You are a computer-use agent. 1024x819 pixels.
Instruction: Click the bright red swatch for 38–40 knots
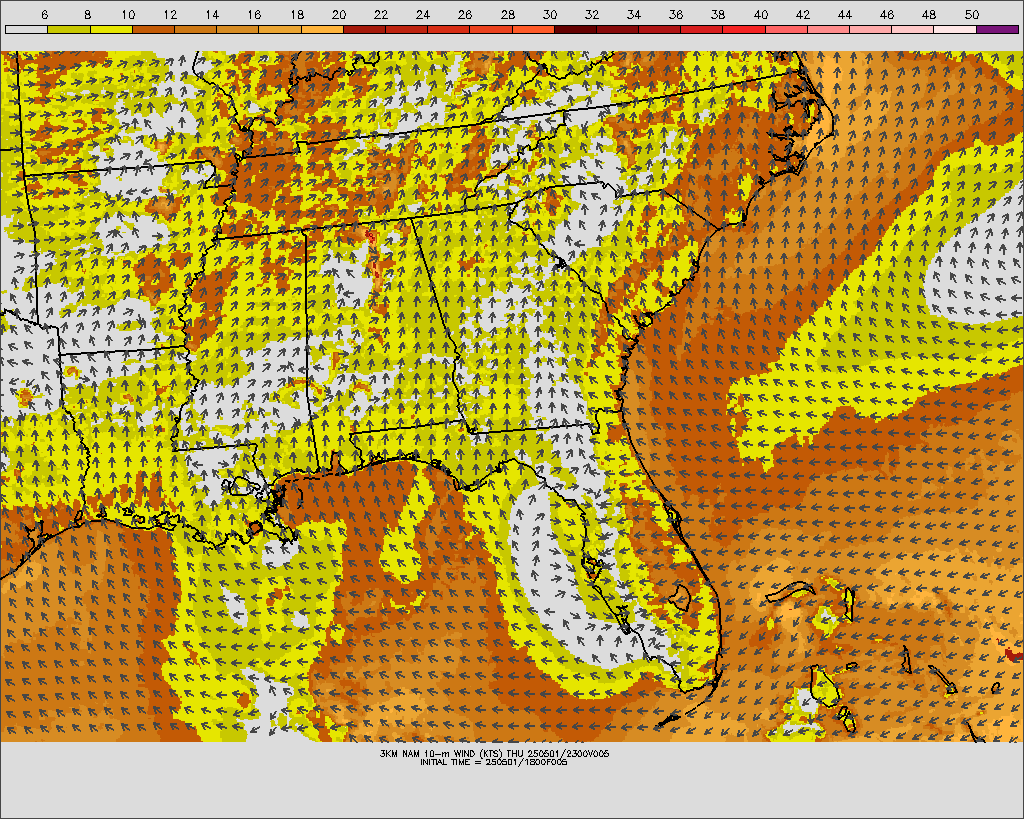point(744,29)
